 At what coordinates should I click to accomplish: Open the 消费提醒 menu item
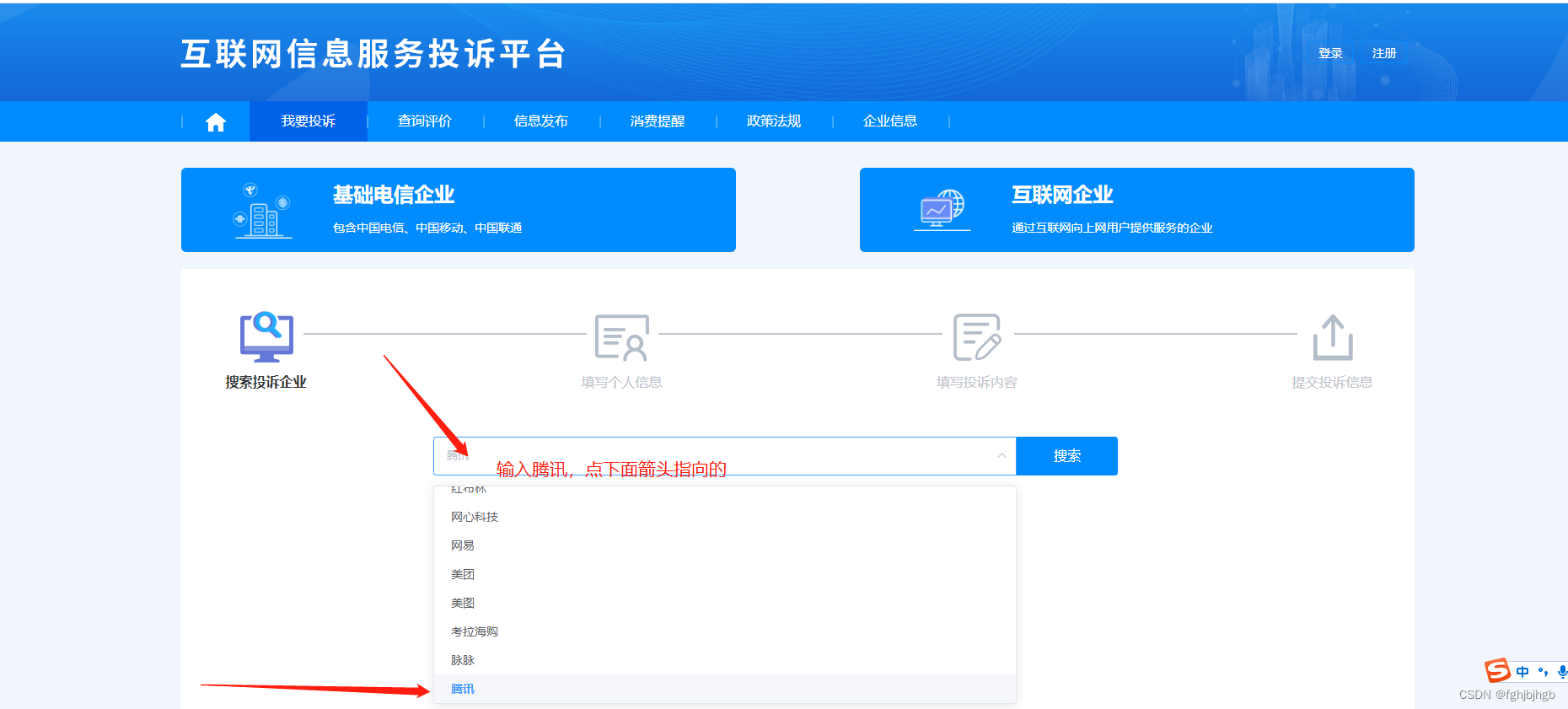[658, 121]
